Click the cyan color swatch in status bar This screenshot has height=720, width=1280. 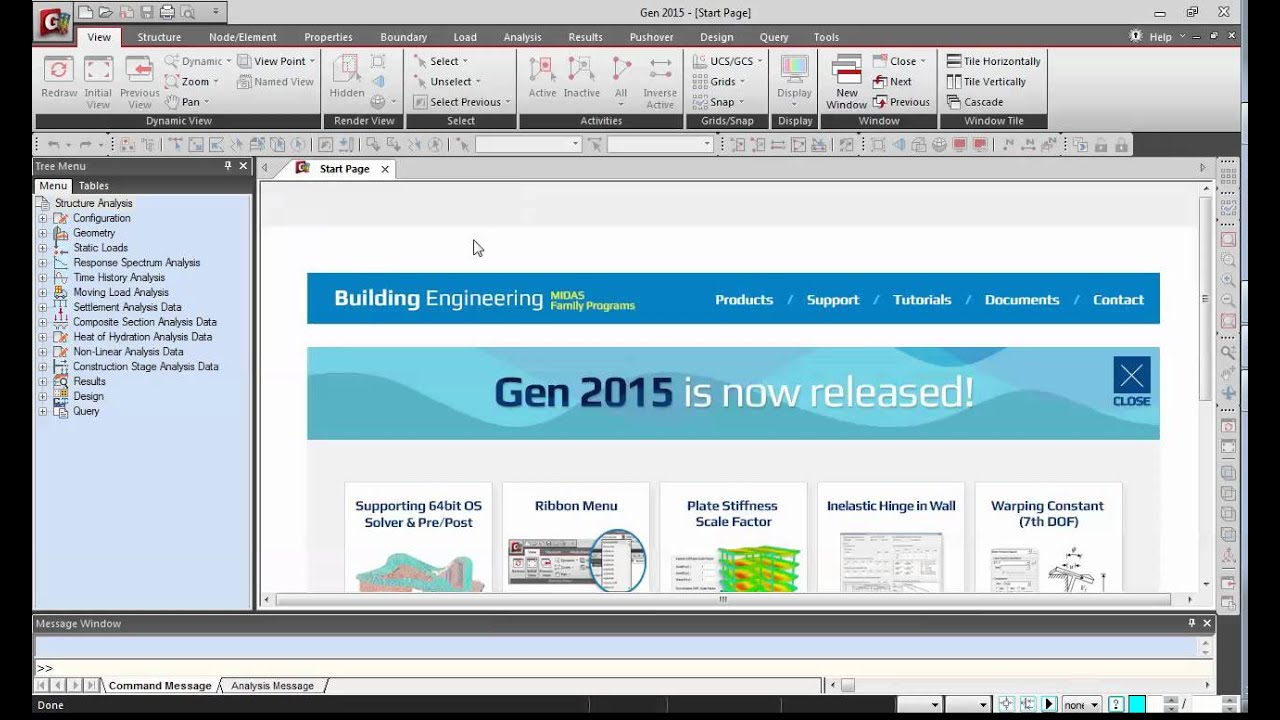tap(1136, 705)
